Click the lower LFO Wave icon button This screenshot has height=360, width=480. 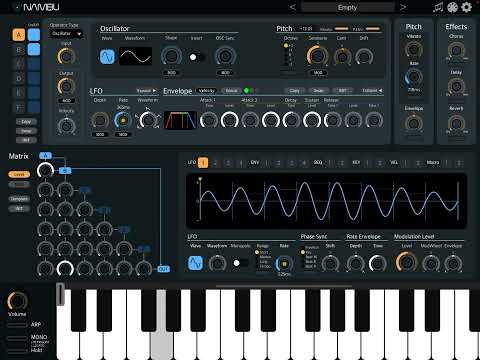[195, 263]
